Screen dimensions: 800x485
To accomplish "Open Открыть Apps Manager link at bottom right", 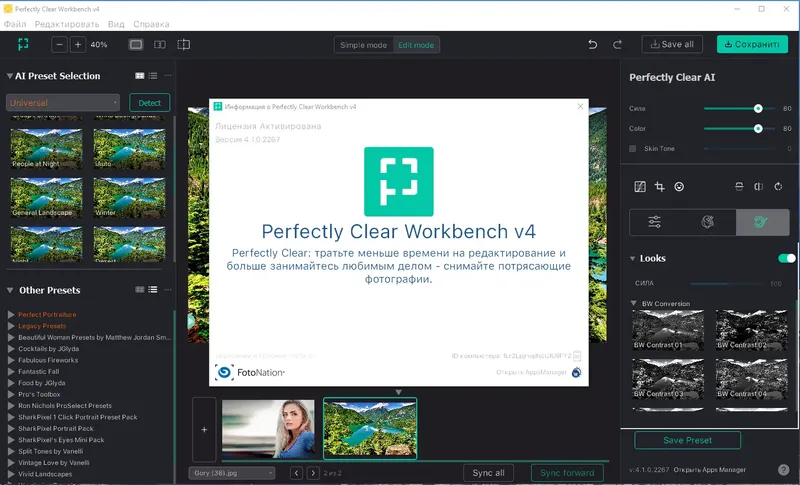I will point(710,470).
